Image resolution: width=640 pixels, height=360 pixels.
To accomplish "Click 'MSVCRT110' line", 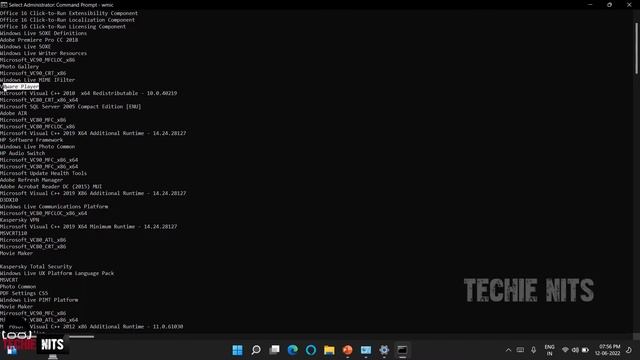I will (13, 233).
